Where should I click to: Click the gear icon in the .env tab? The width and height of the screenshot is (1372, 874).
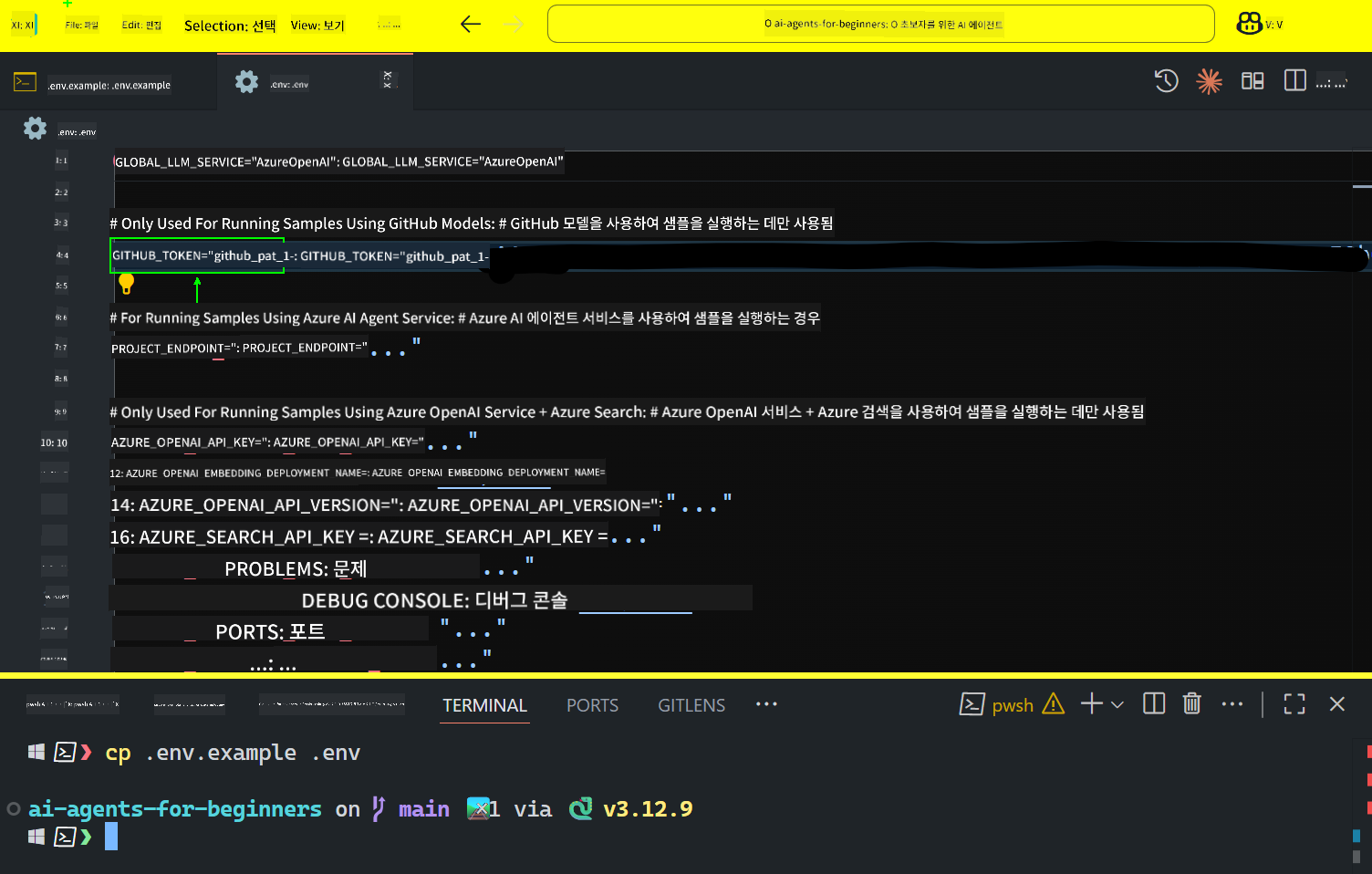(x=246, y=81)
